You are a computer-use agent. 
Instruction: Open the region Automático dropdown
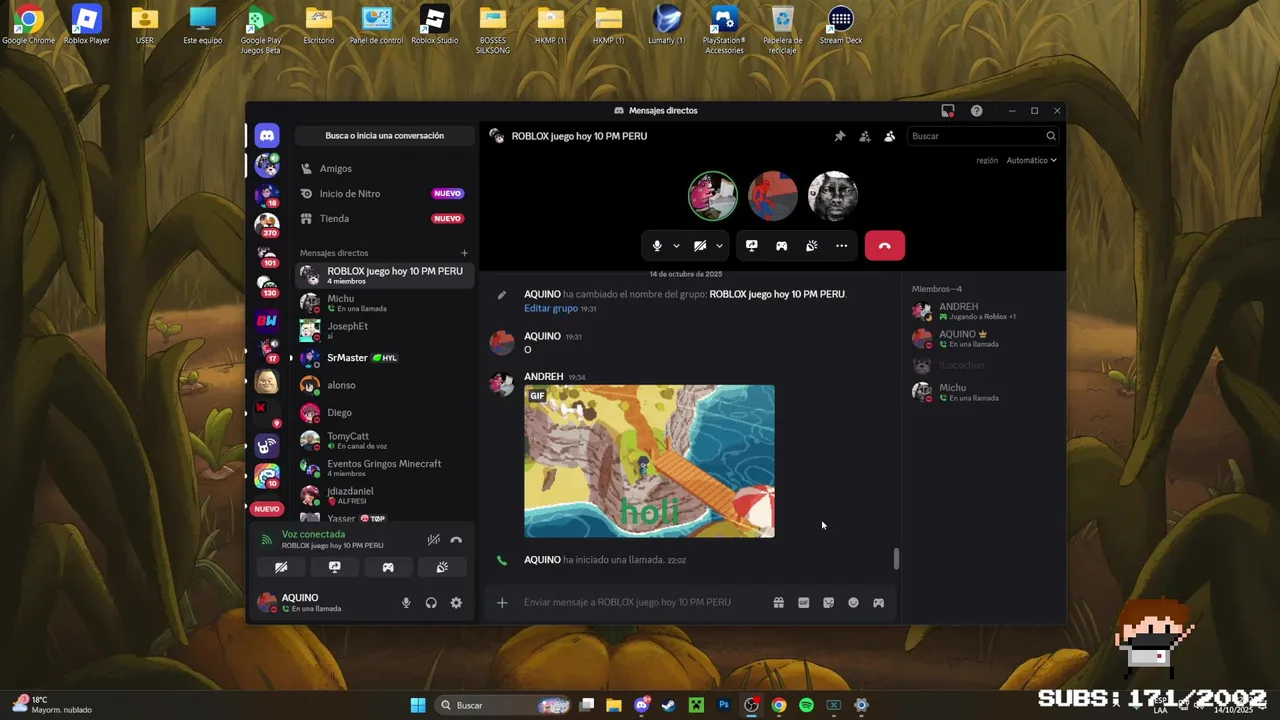pyautogui.click(x=1031, y=160)
